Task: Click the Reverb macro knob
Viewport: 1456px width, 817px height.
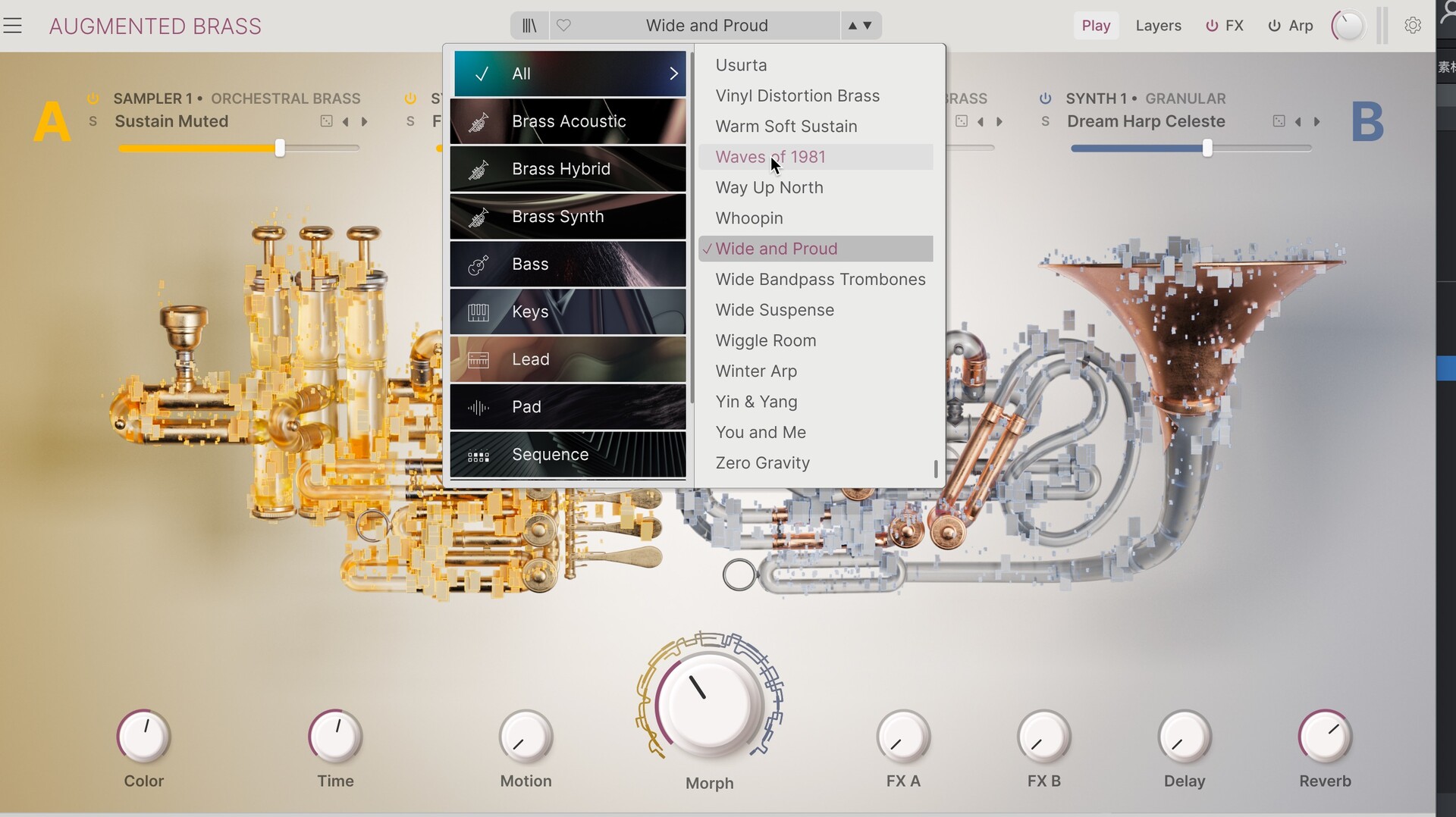Action: tap(1325, 736)
